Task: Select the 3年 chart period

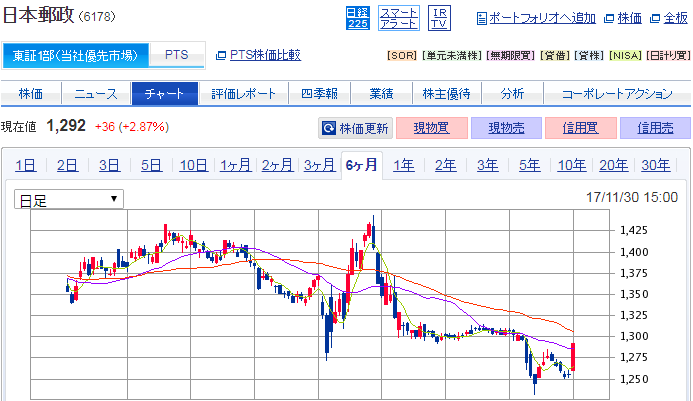Action: pyautogui.click(x=487, y=166)
